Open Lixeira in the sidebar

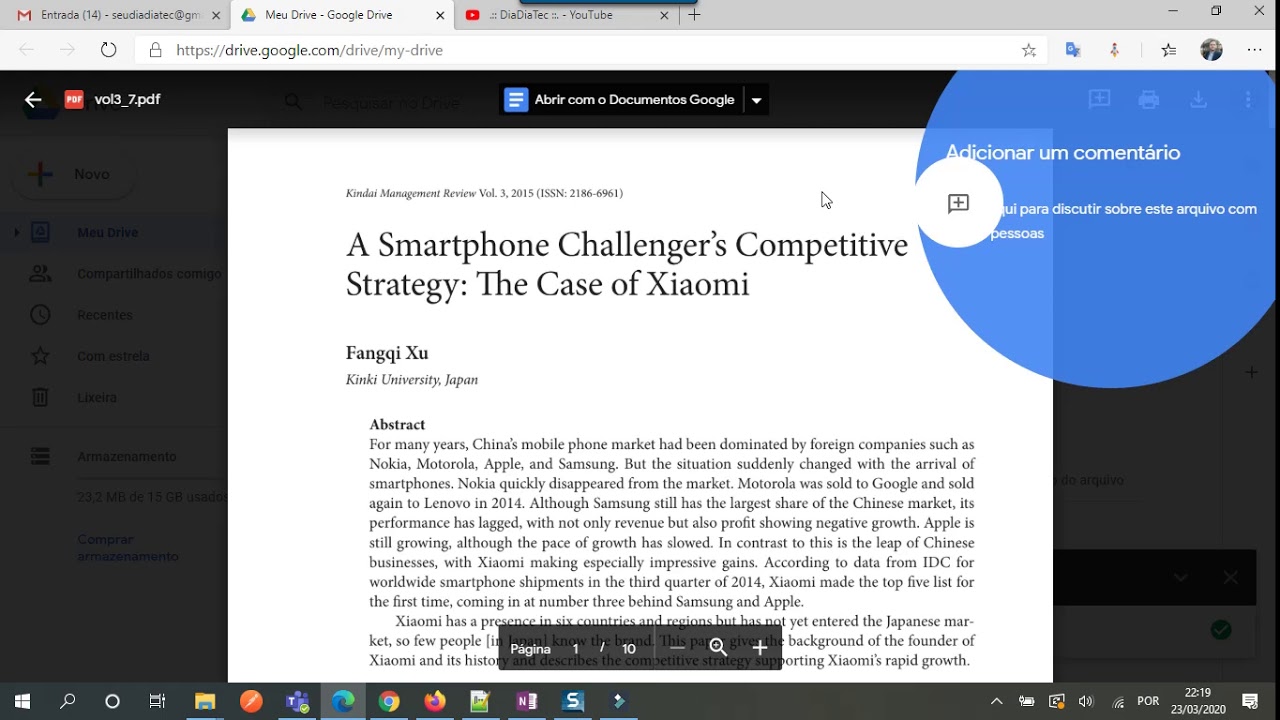click(x=97, y=397)
